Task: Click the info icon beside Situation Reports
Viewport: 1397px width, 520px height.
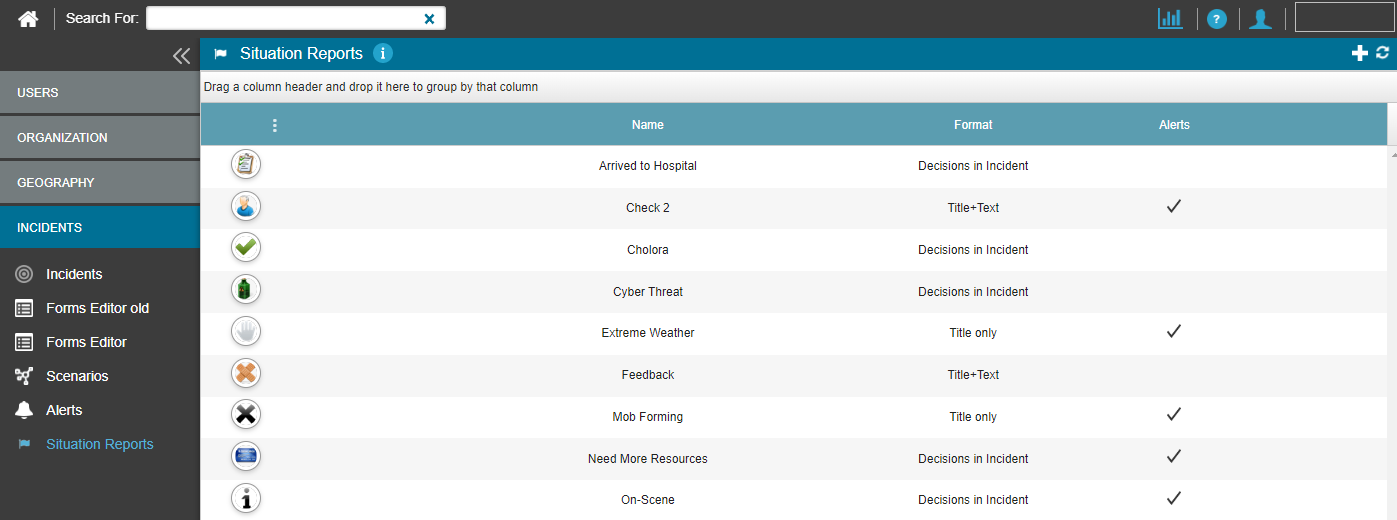Action: (383, 54)
